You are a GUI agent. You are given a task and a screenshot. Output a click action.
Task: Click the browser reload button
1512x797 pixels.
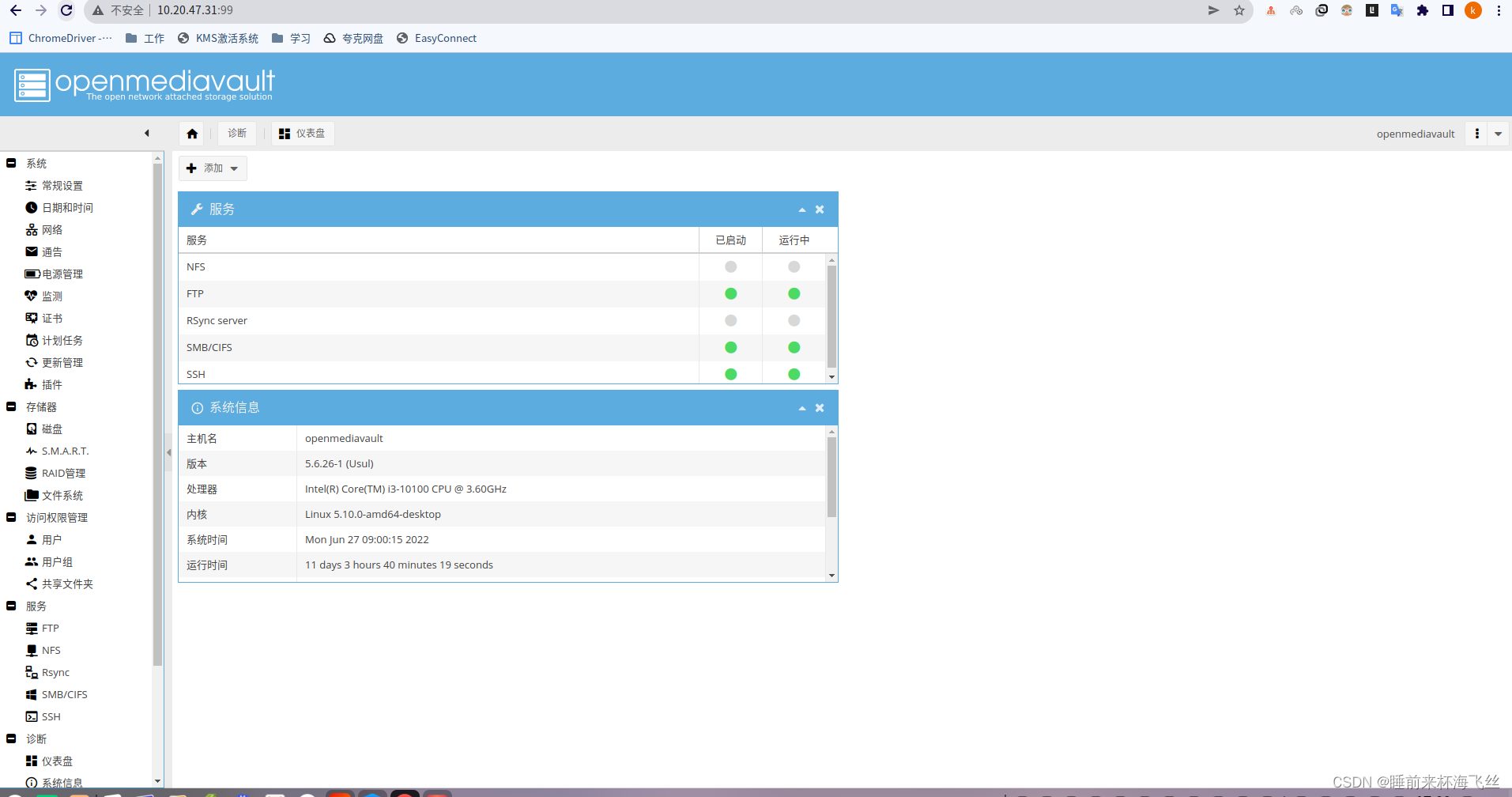(66, 10)
